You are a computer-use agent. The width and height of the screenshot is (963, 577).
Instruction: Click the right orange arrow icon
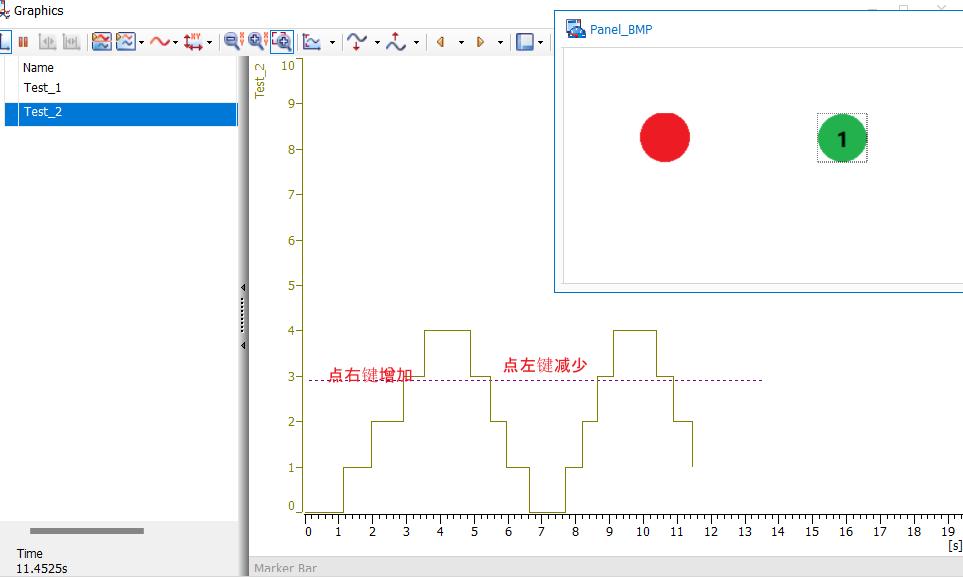480,42
